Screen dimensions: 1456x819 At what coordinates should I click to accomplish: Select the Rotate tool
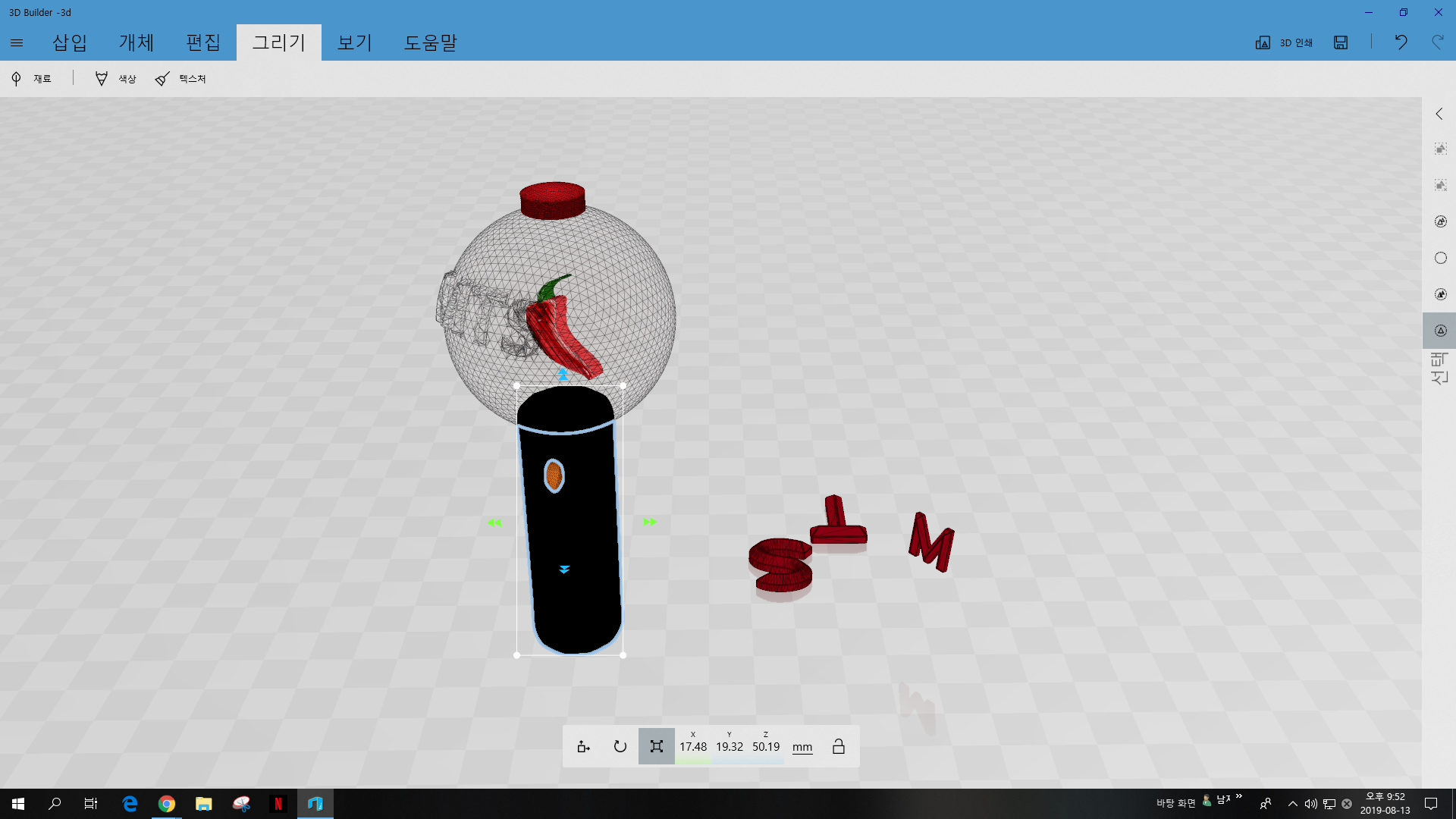[620, 747]
